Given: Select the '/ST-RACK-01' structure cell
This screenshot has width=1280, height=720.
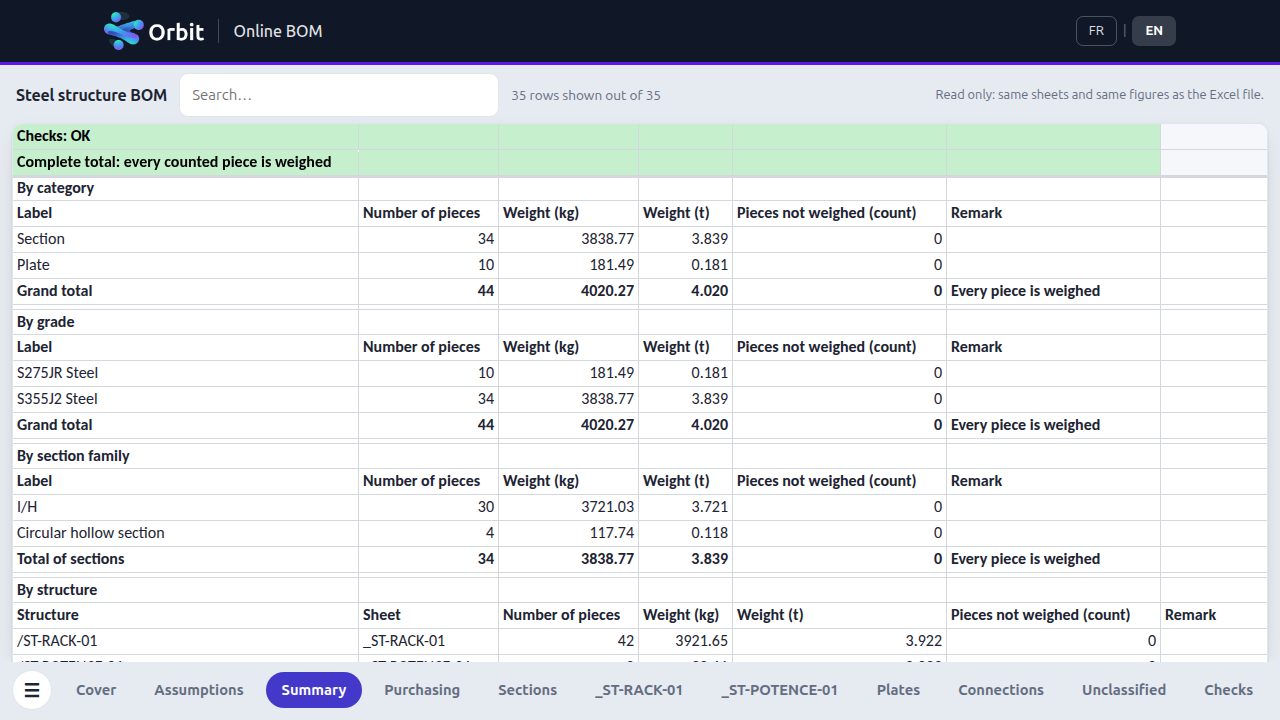Looking at the screenshot, I should point(186,641).
